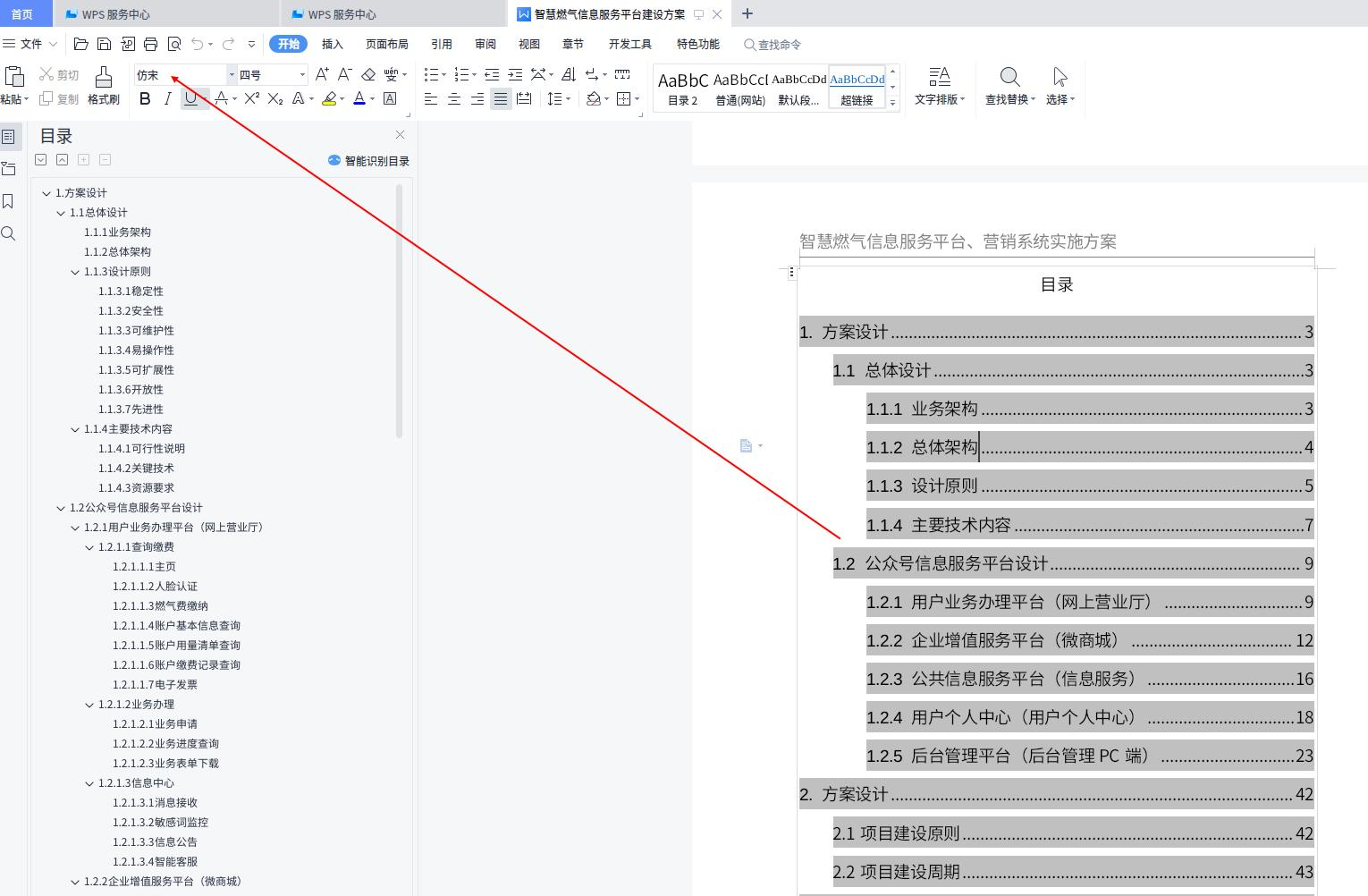Open the chapter navigation sidebar icon
This screenshot has width=1368, height=896.
point(9,169)
